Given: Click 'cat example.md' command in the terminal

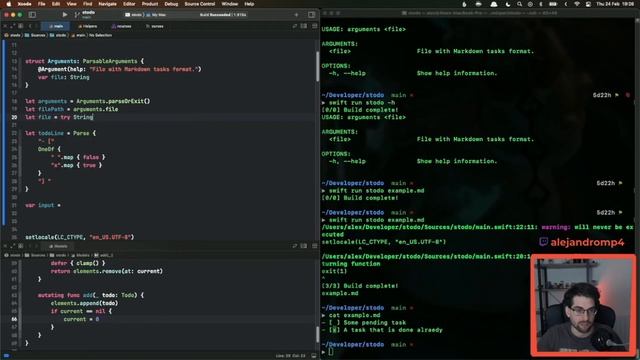Looking at the screenshot, I should click(355, 315).
